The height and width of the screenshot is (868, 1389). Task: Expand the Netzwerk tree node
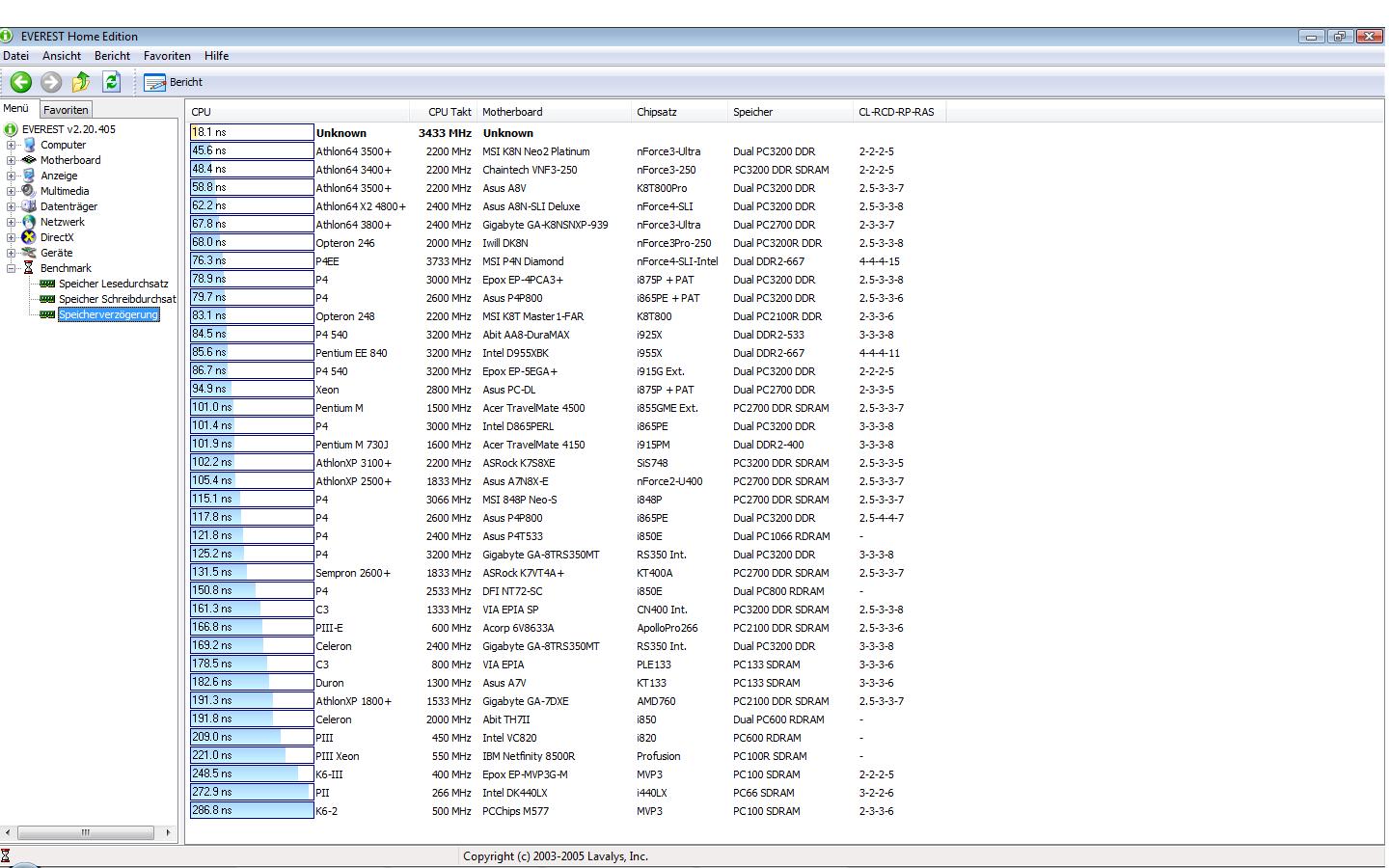12,222
